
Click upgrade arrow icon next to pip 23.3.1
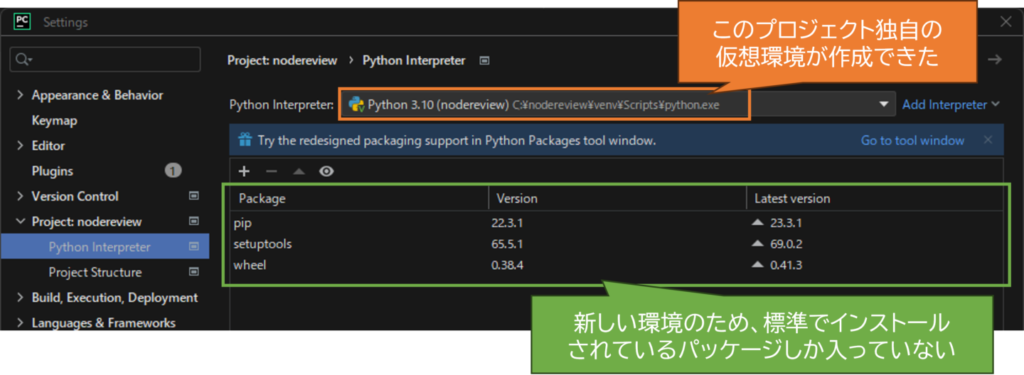coord(758,222)
